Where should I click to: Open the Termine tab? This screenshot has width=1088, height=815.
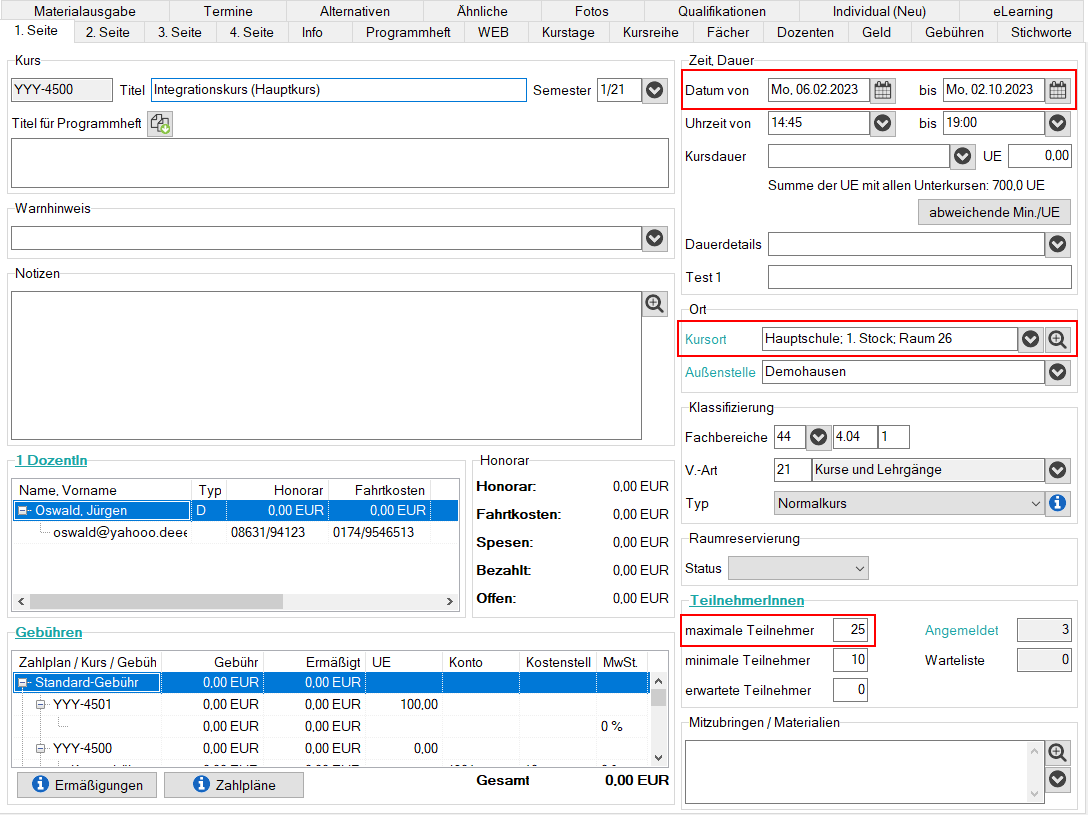coord(228,11)
